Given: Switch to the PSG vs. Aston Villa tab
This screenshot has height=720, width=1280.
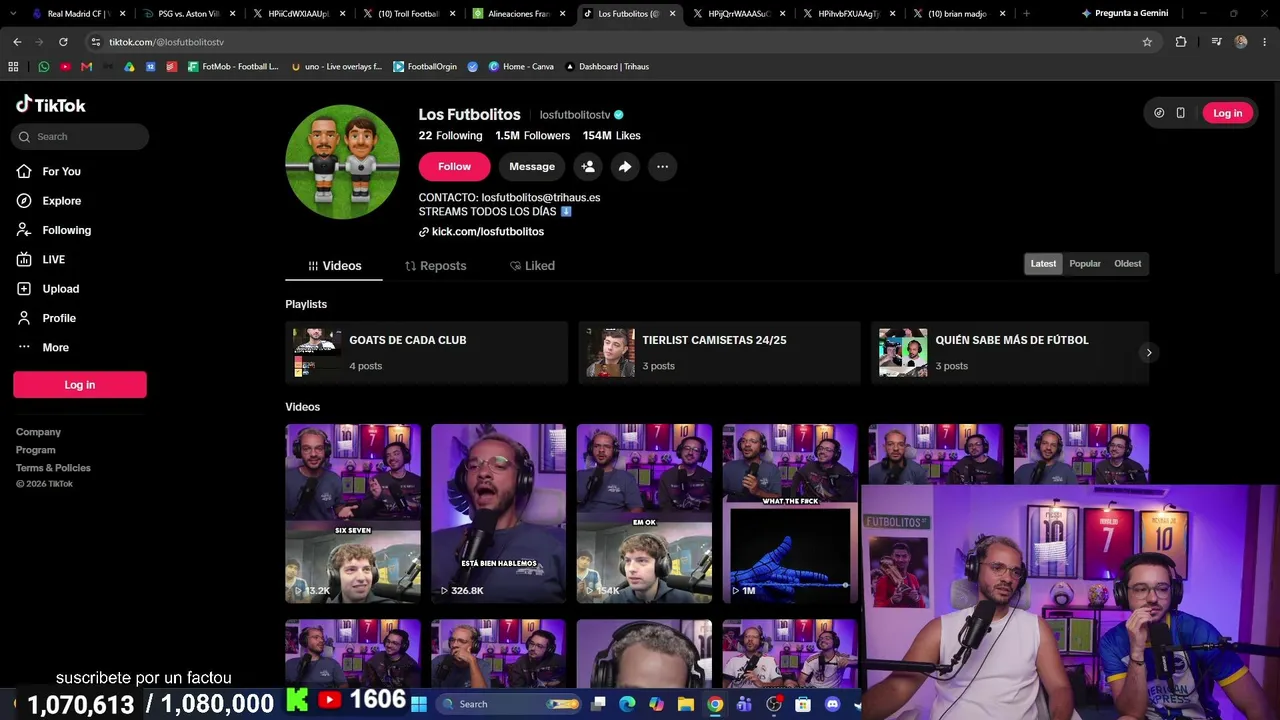Looking at the screenshot, I should coord(189,14).
